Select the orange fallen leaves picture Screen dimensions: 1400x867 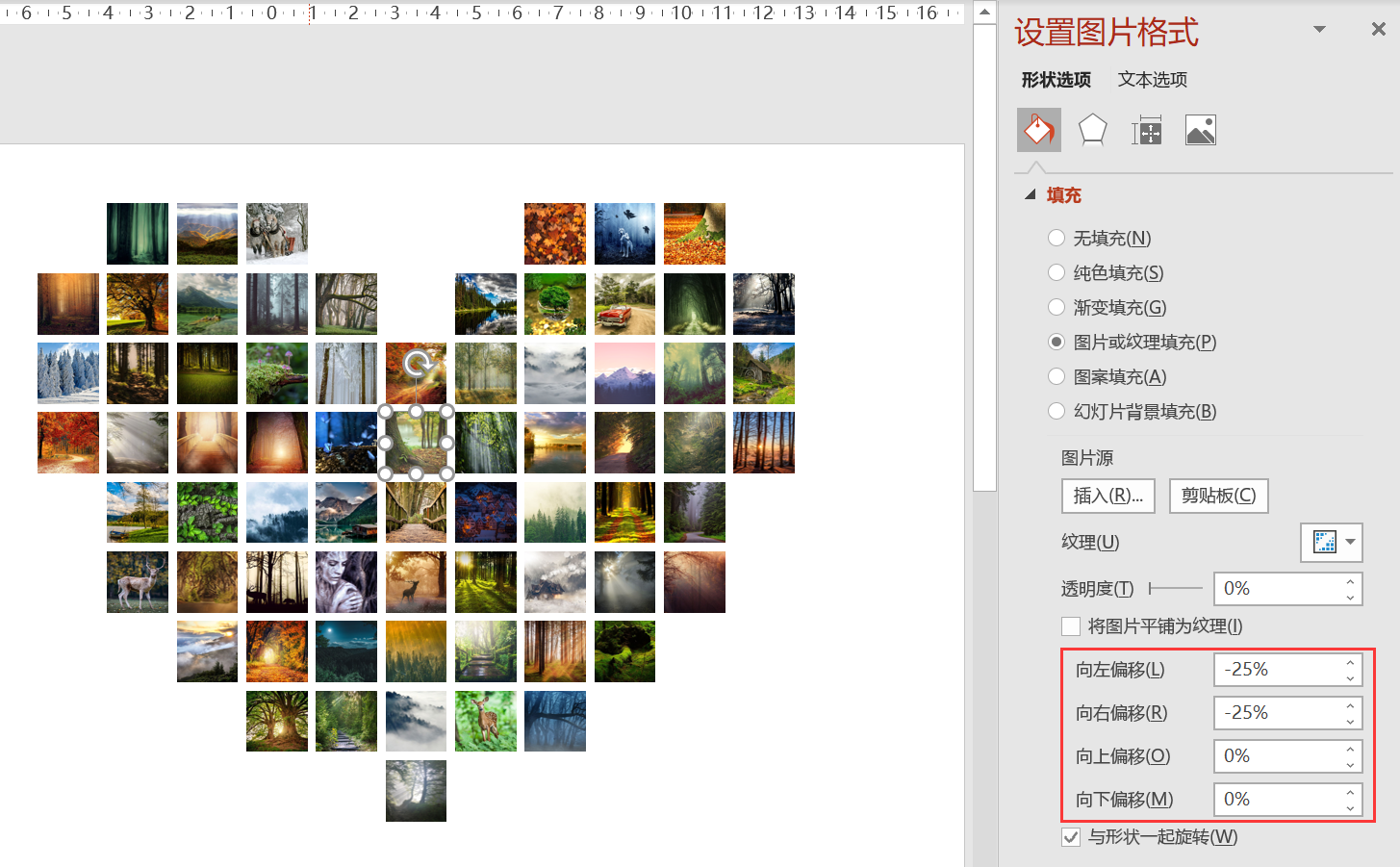[555, 234]
